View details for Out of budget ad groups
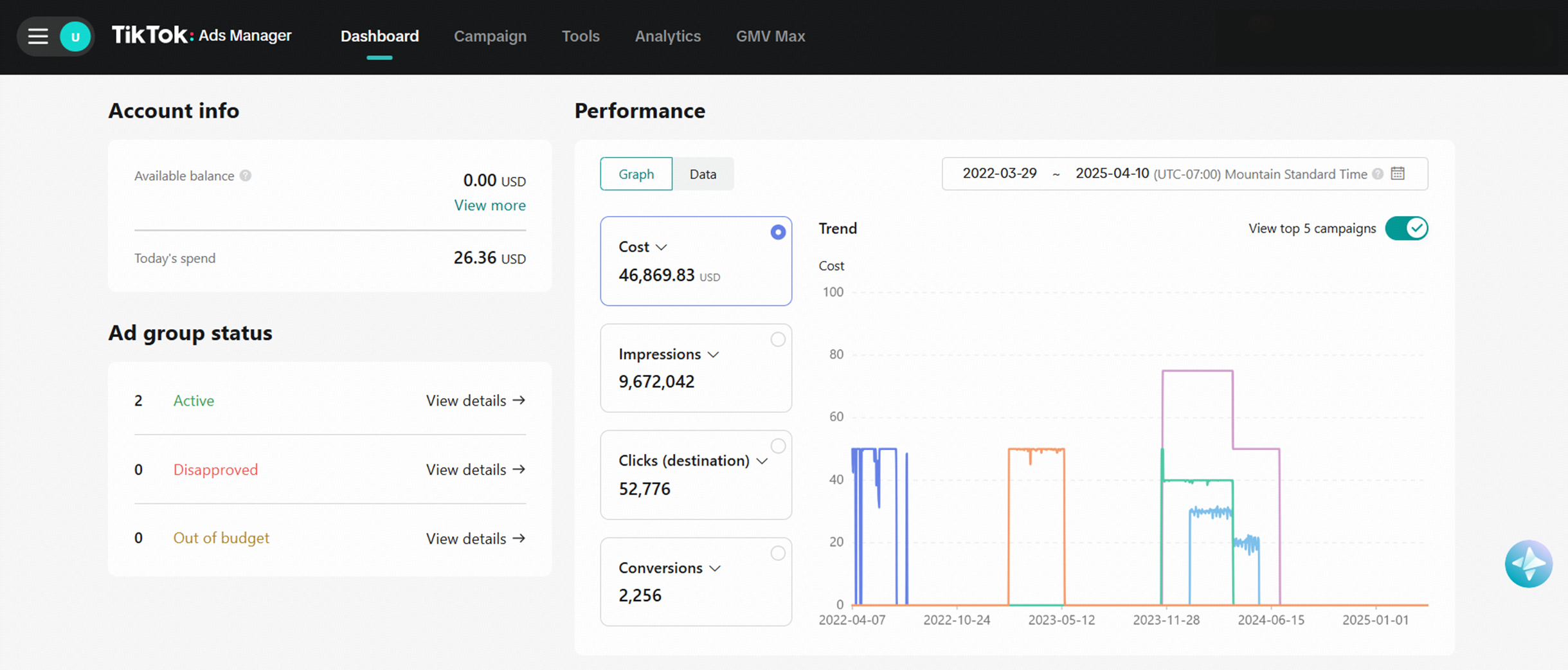 click(x=476, y=539)
